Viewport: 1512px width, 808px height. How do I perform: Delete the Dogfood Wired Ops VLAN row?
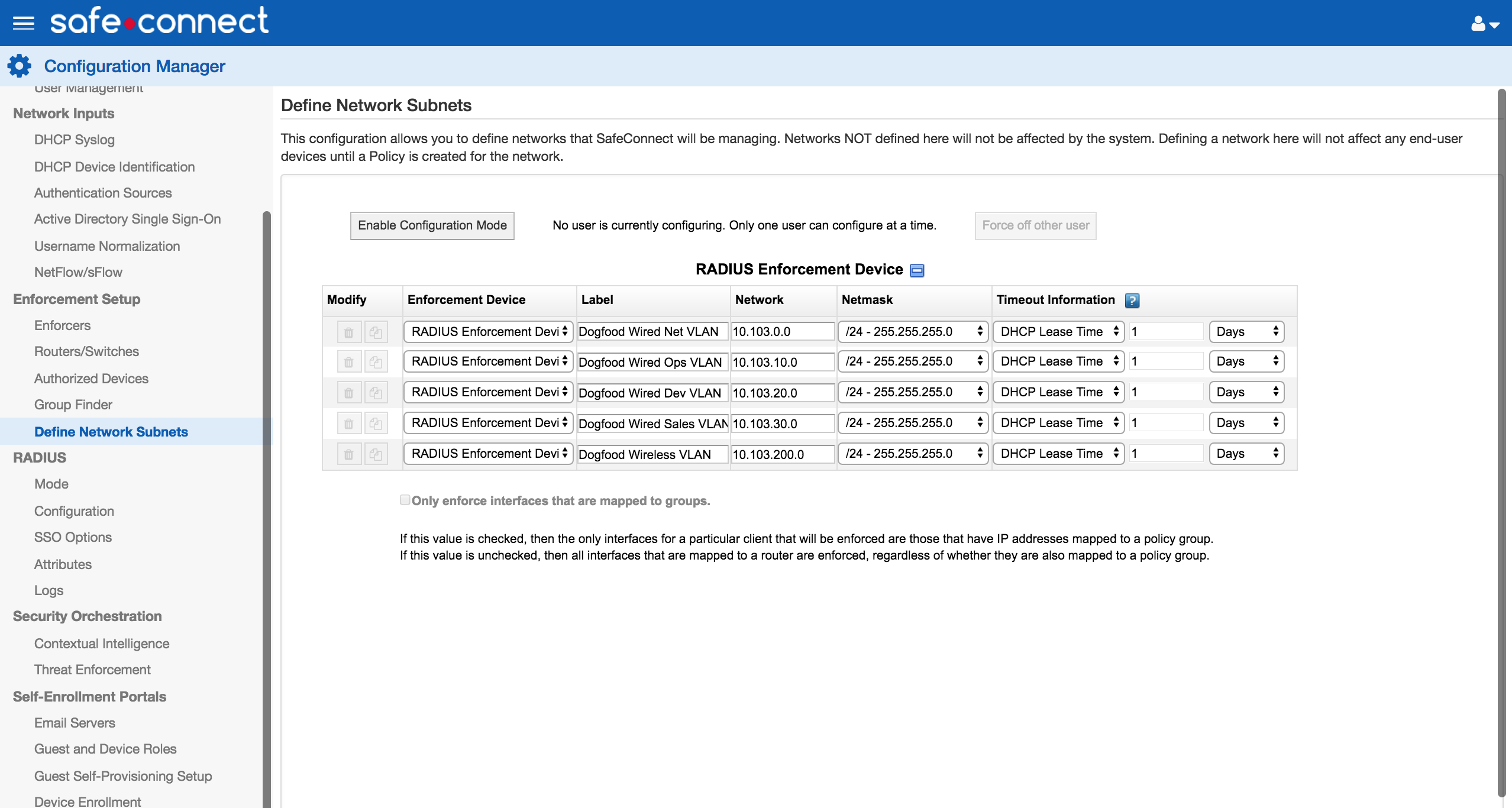pyautogui.click(x=349, y=361)
